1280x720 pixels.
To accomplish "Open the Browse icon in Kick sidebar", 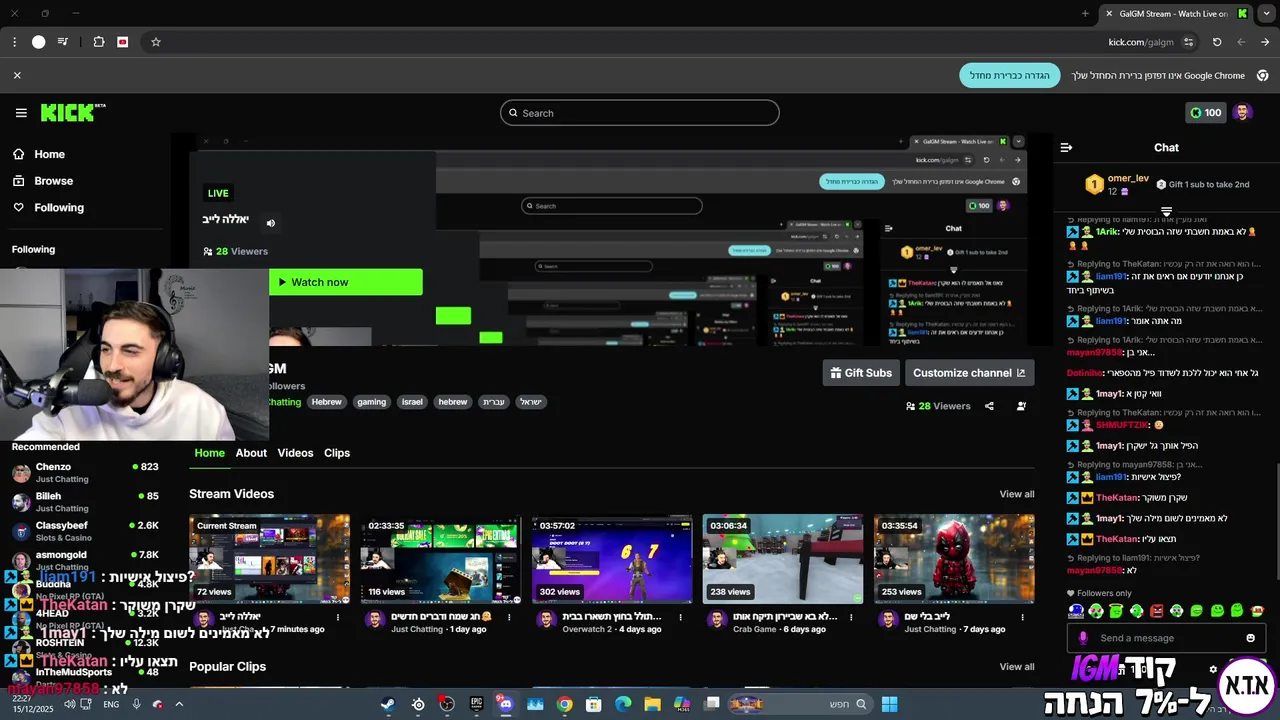I will pos(18,181).
